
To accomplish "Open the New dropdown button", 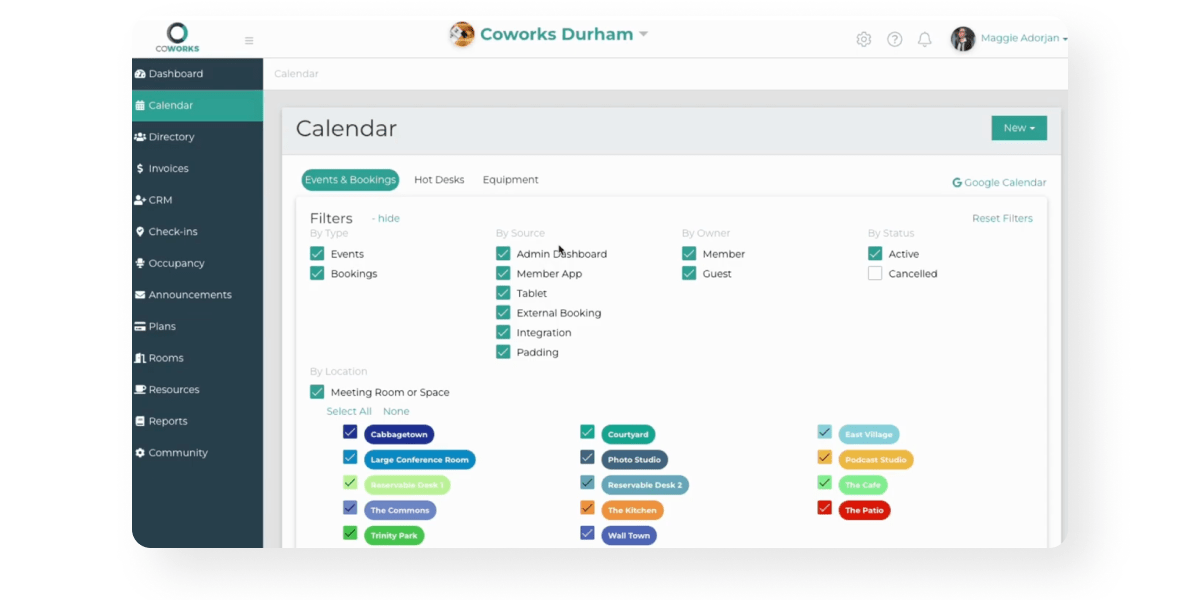I will (1018, 128).
